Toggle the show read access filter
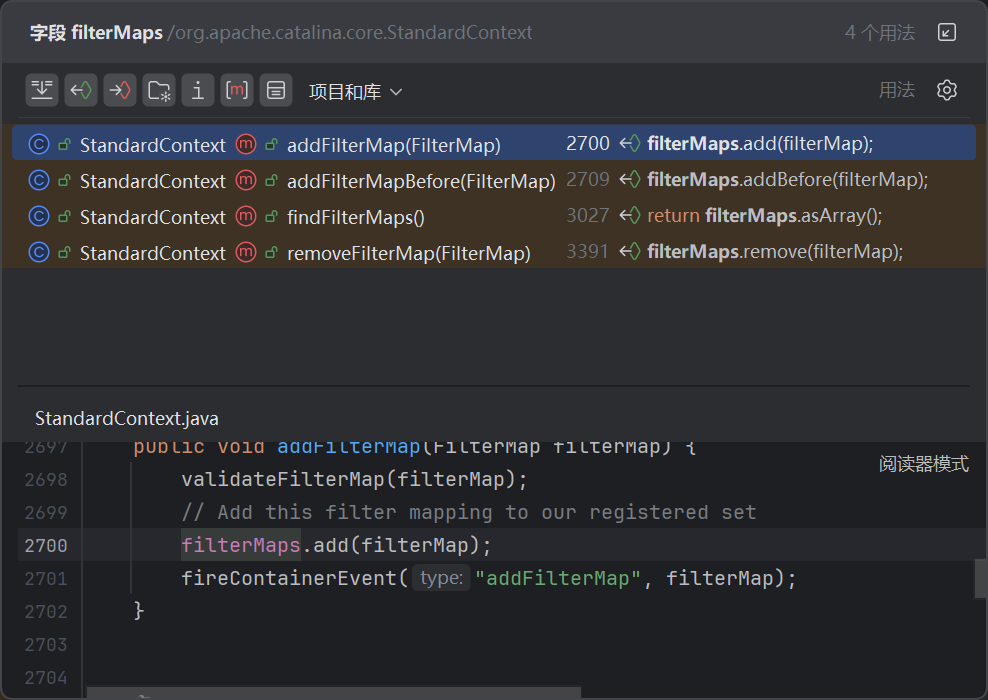988x700 pixels. coord(81,90)
